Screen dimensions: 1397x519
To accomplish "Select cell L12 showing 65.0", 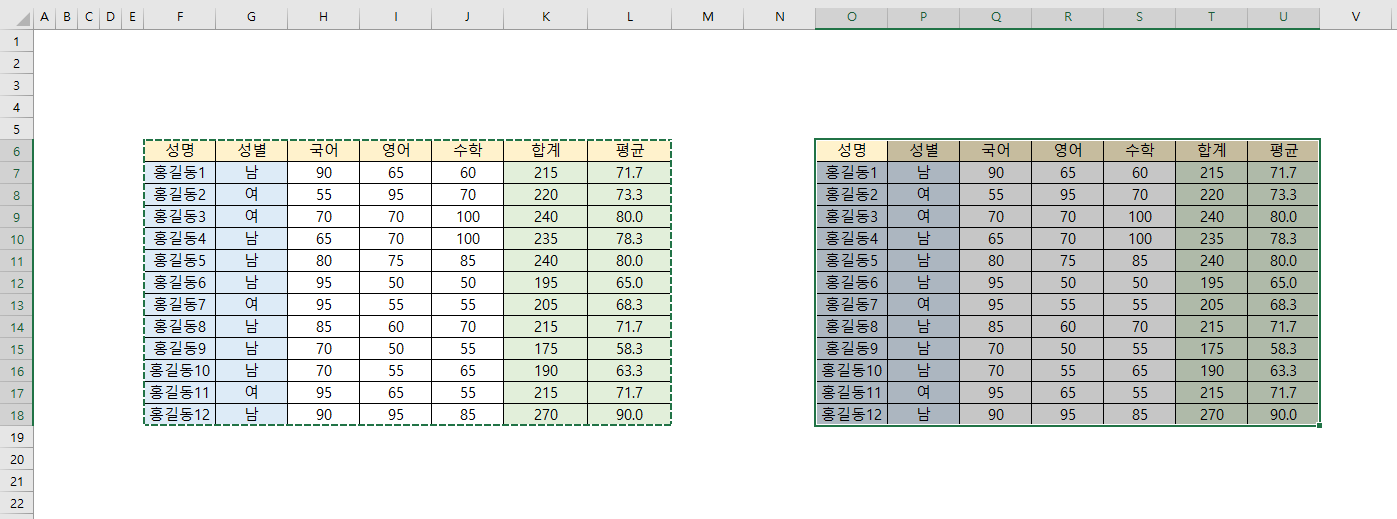I will [630, 282].
